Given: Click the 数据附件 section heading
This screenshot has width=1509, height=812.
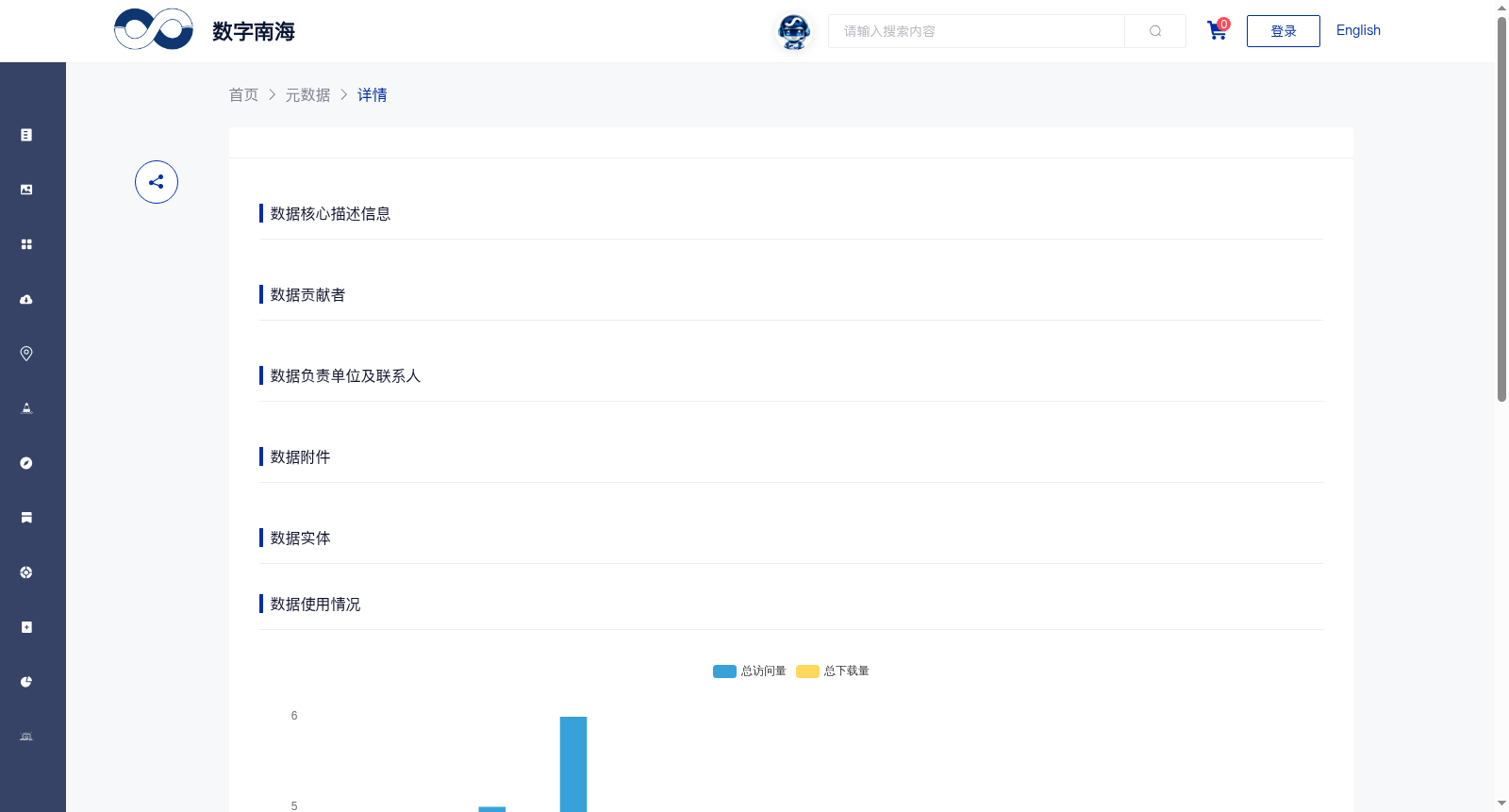Looking at the screenshot, I should pyautogui.click(x=300, y=456).
